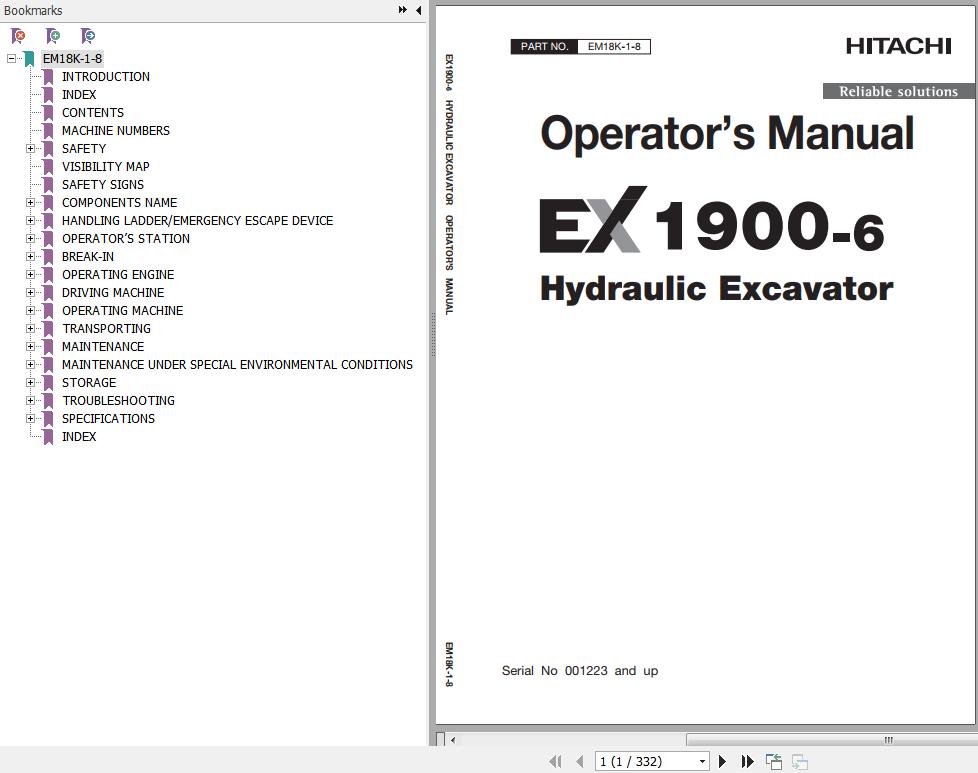Expand the SPECIFICATIONS bookmark

[x=30, y=419]
